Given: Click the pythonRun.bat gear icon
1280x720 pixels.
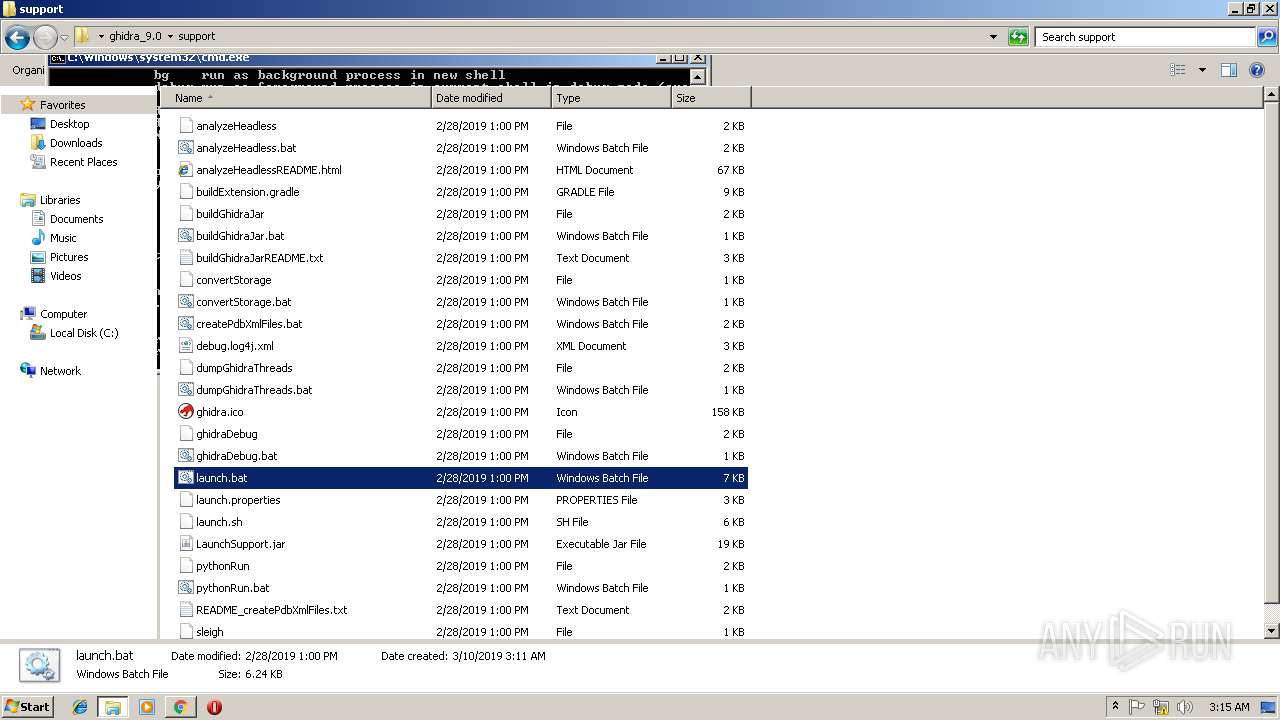Looking at the screenshot, I should click(185, 588).
